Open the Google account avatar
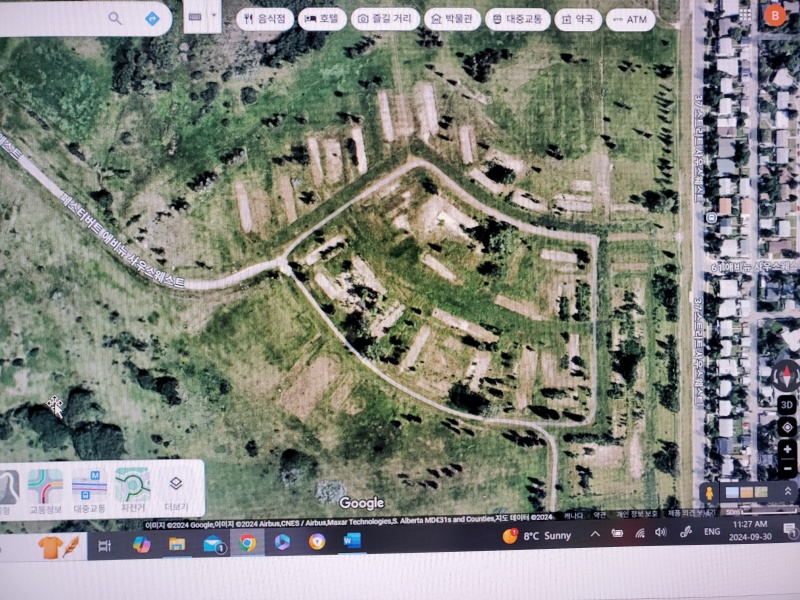The width and height of the screenshot is (800, 600). [x=774, y=16]
